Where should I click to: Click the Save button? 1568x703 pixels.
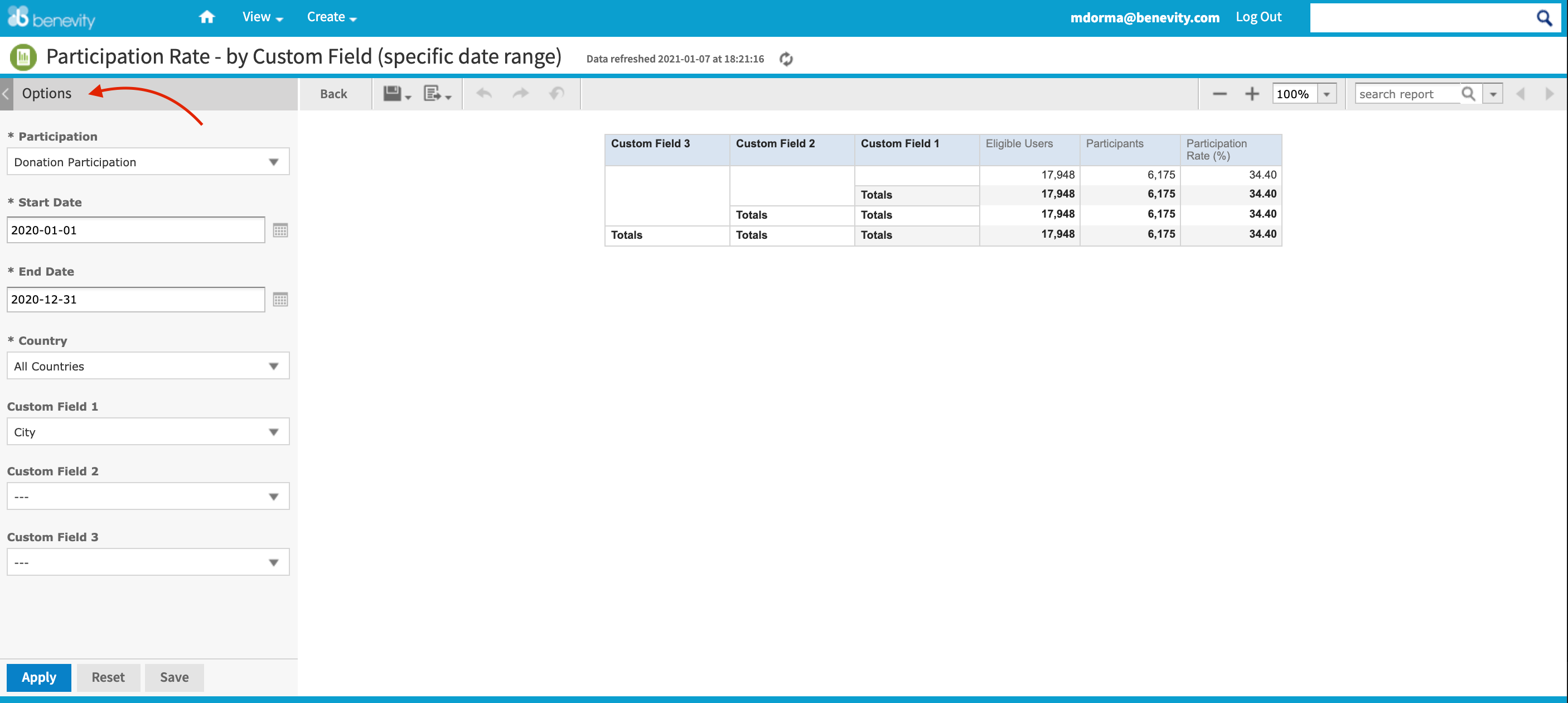tap(174, 677)
